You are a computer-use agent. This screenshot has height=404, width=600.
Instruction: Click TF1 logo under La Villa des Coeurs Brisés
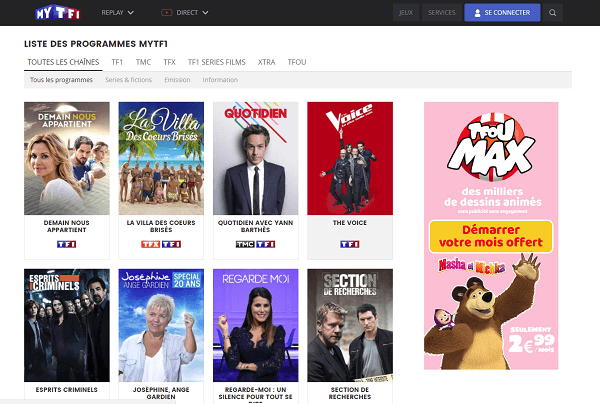(171, 244)
